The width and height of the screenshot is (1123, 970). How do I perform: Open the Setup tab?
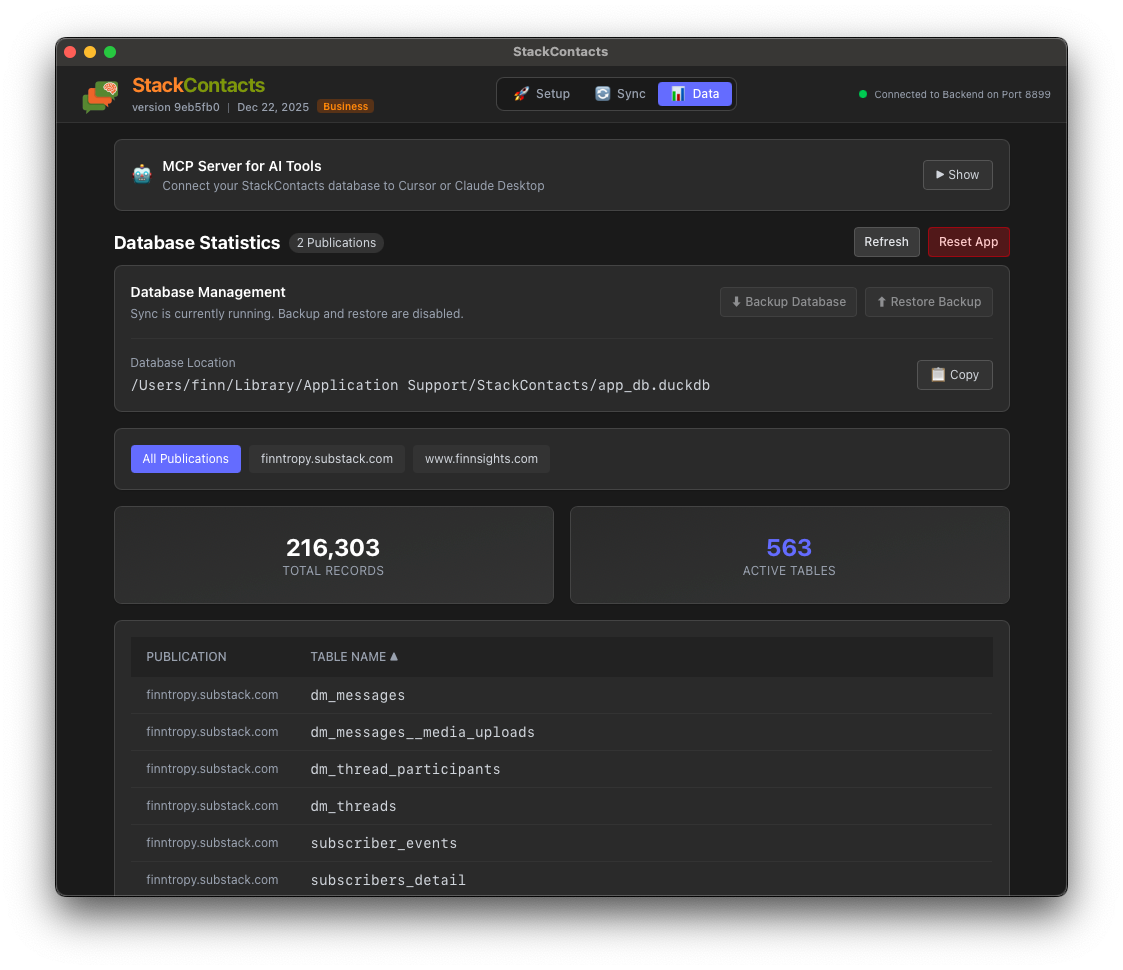pyautogui.click(x=542, y=94)
